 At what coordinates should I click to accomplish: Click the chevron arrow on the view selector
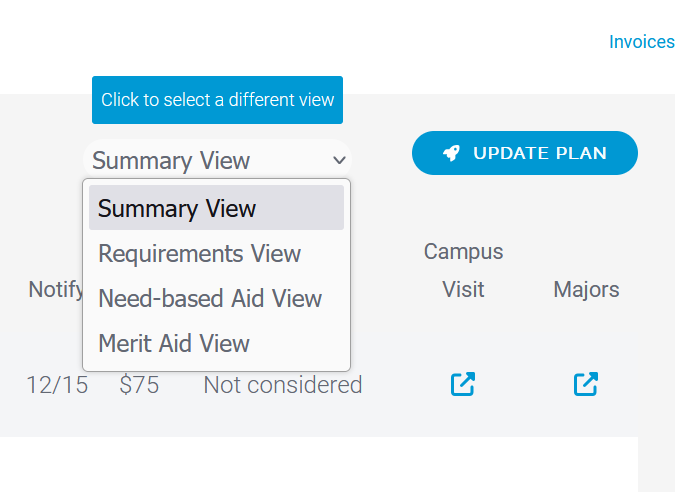tap(339, 160)
